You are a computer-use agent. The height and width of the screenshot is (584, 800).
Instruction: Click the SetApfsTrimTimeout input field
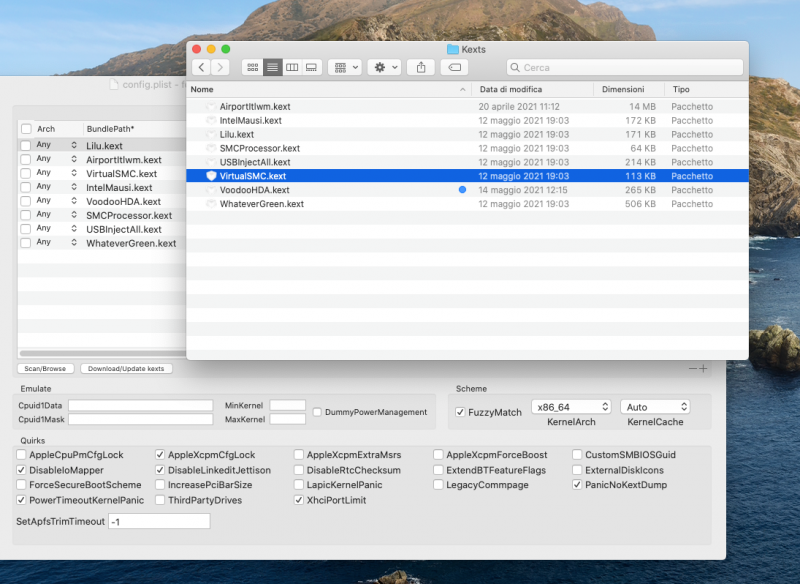point(159,521)
